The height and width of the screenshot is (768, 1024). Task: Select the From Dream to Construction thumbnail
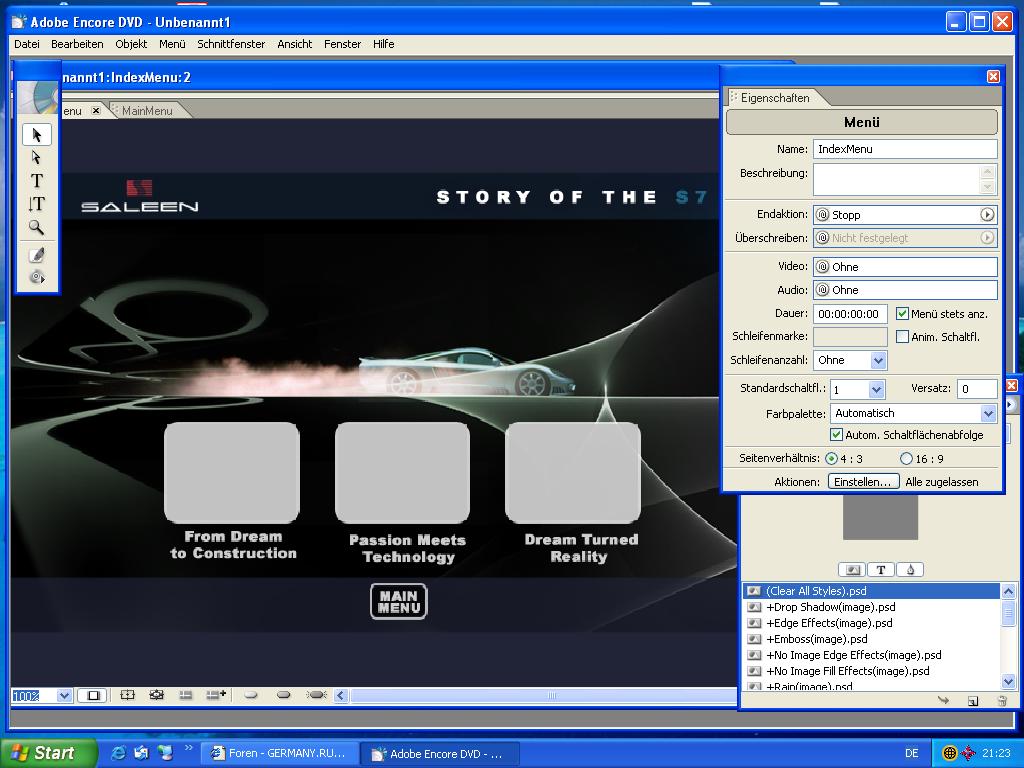click(x=232, y=472)
